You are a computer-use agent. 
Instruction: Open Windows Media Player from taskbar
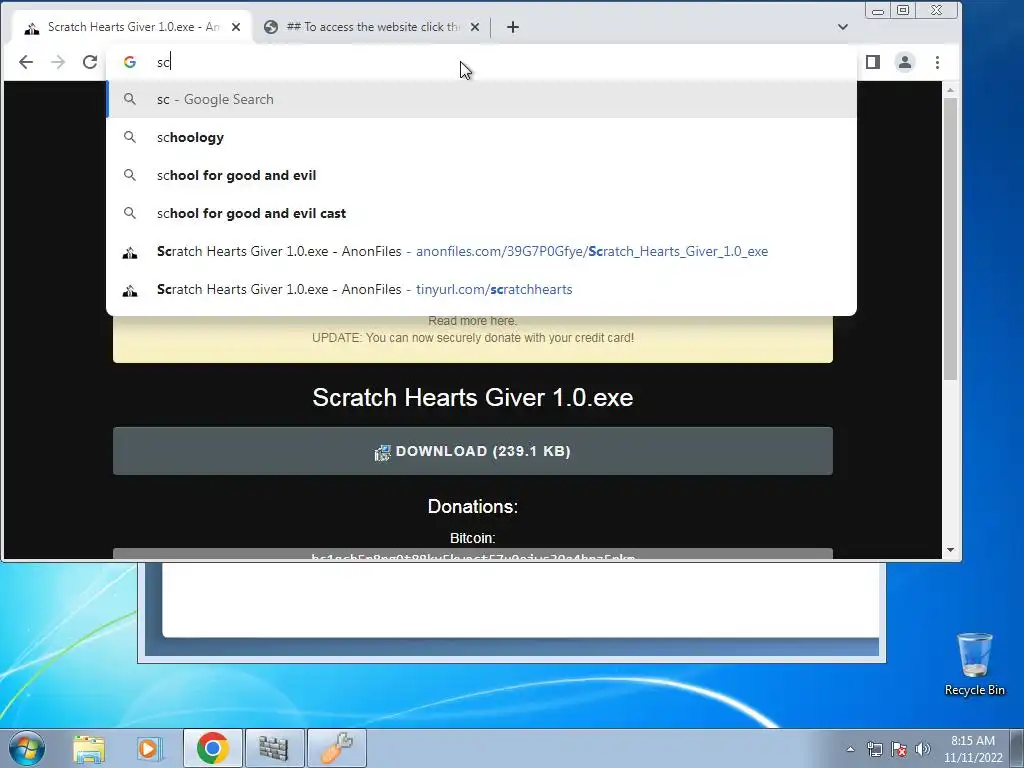pos(149,748)
